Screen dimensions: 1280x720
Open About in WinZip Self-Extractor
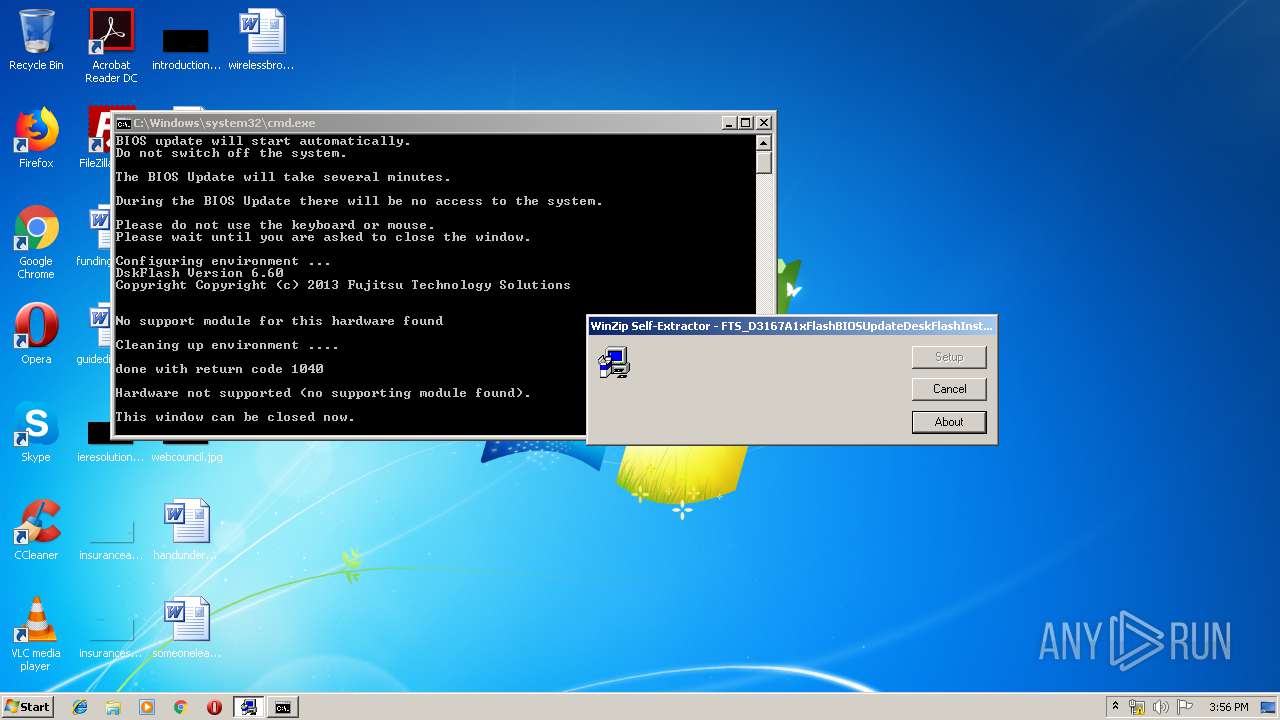click(x=949, y=422)
